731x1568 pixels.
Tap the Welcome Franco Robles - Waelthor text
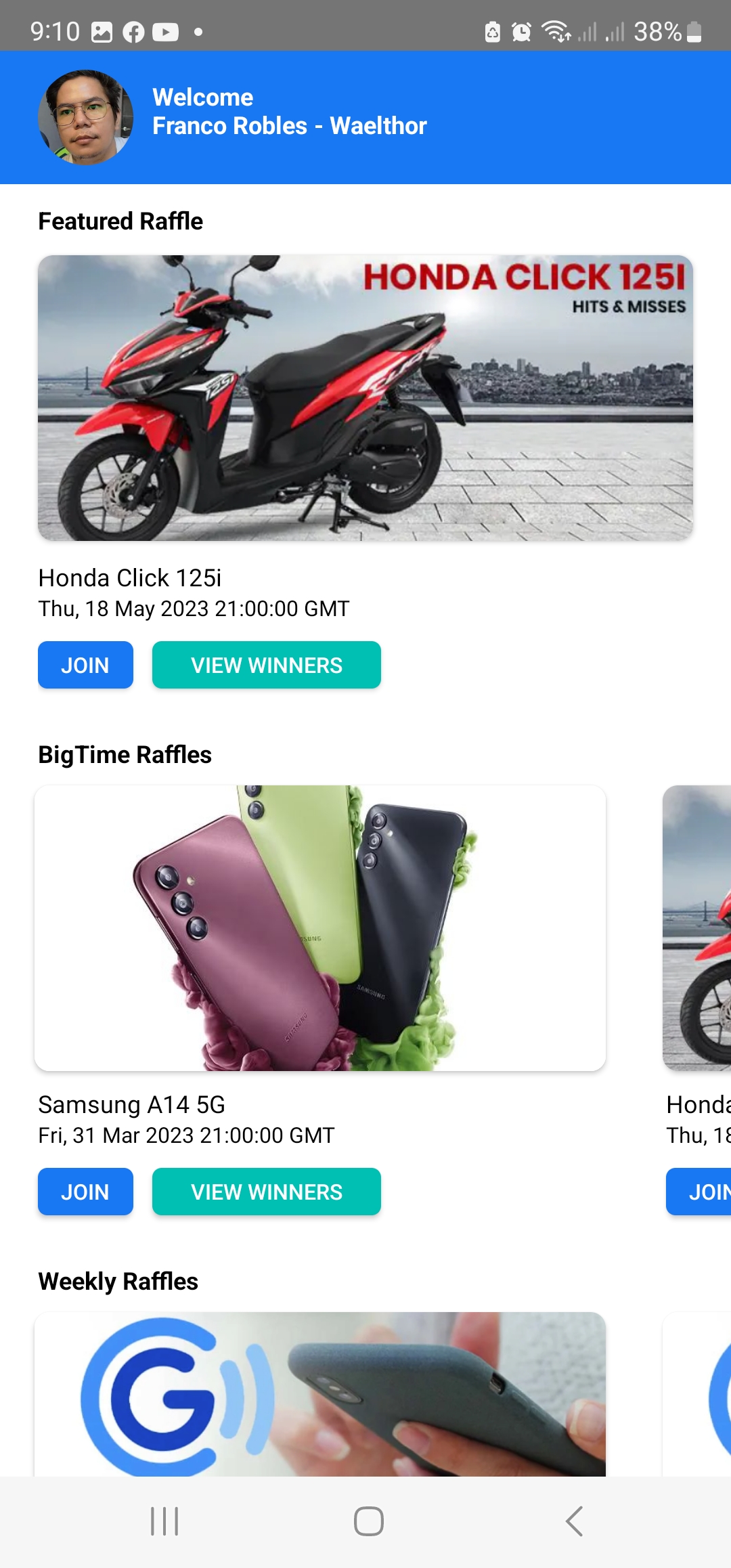290,112
